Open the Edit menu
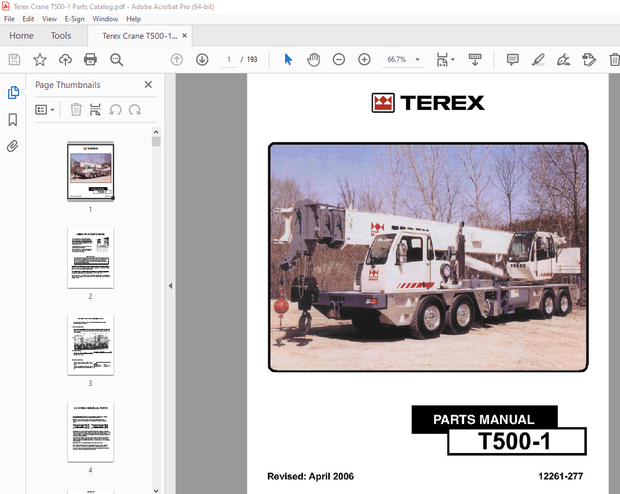 click(x=28, y=19)
